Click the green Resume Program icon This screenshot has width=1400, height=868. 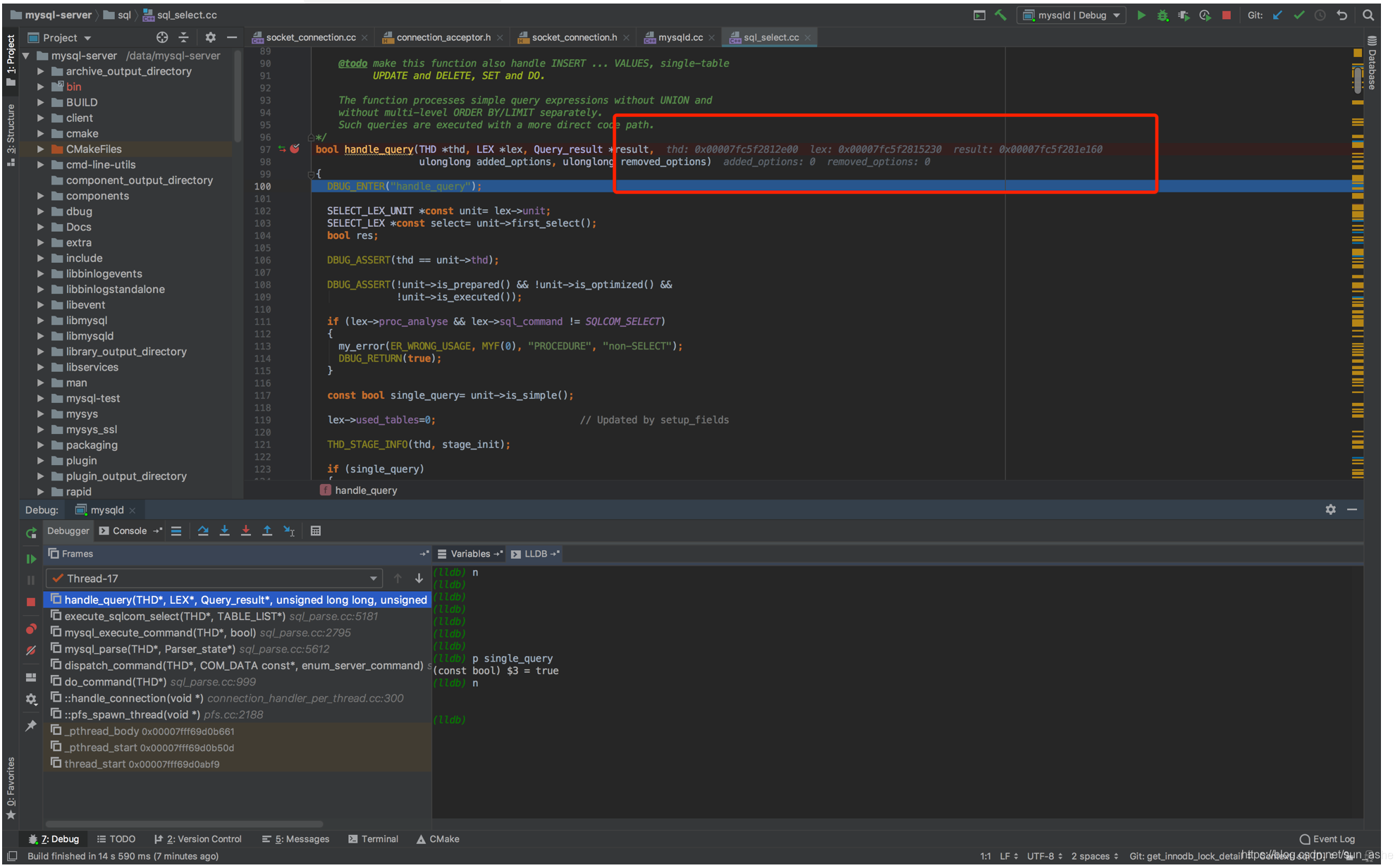pyautogui.click(x=31, y=559)
